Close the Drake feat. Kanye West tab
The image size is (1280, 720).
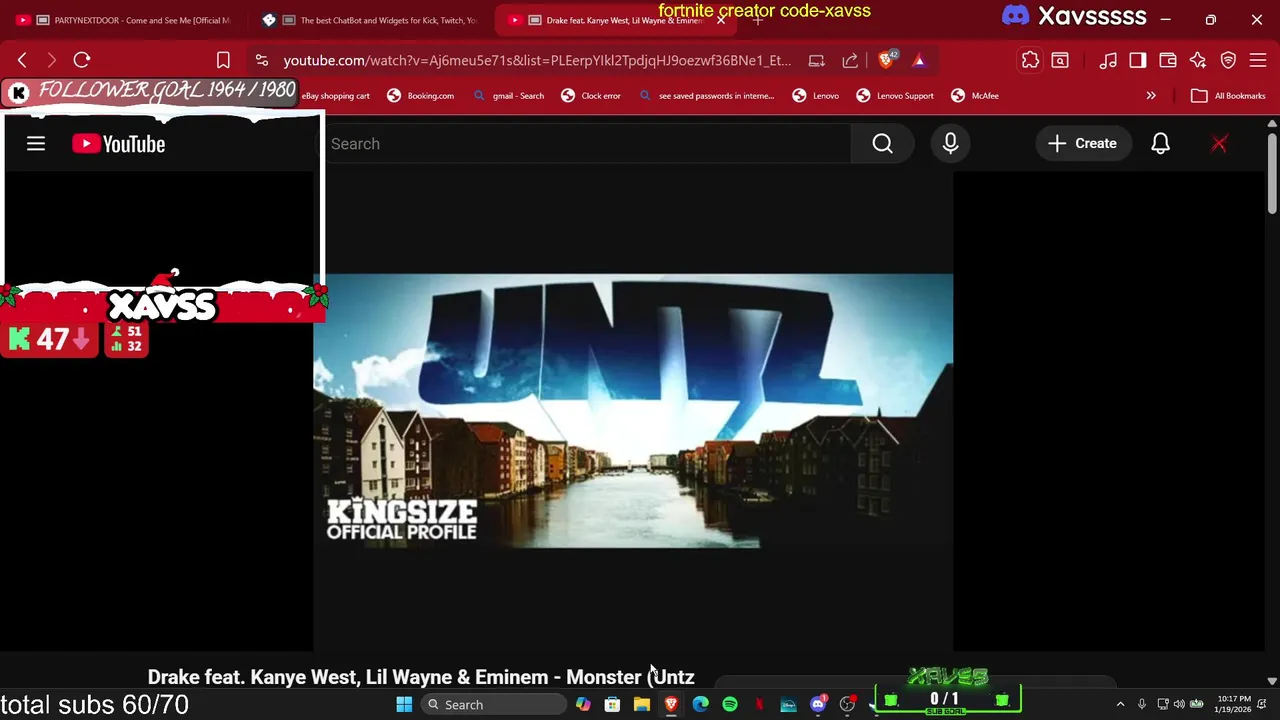[x=721, y=20]
